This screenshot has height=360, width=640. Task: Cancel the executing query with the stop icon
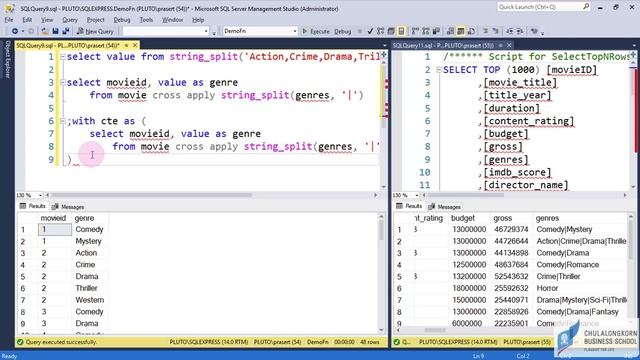[360, 31]
